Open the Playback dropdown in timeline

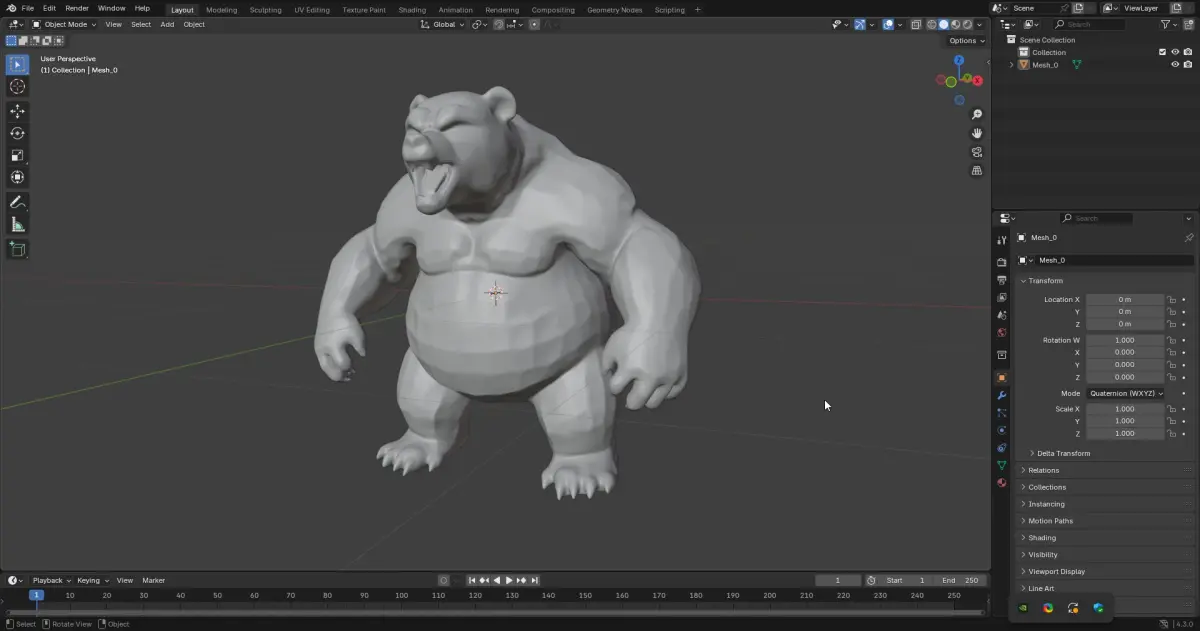(50, 580)
